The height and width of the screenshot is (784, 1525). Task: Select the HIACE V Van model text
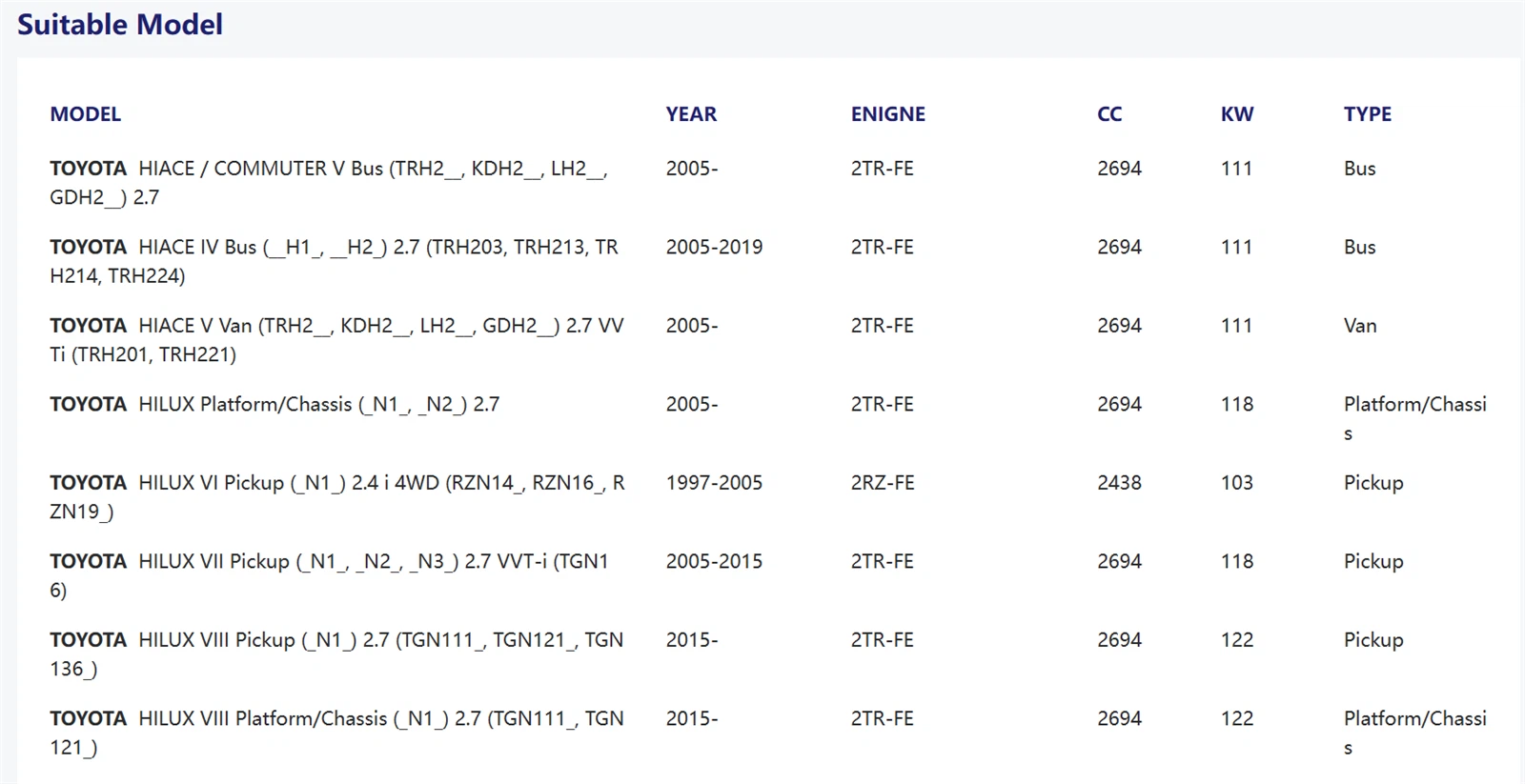[337, 340]
